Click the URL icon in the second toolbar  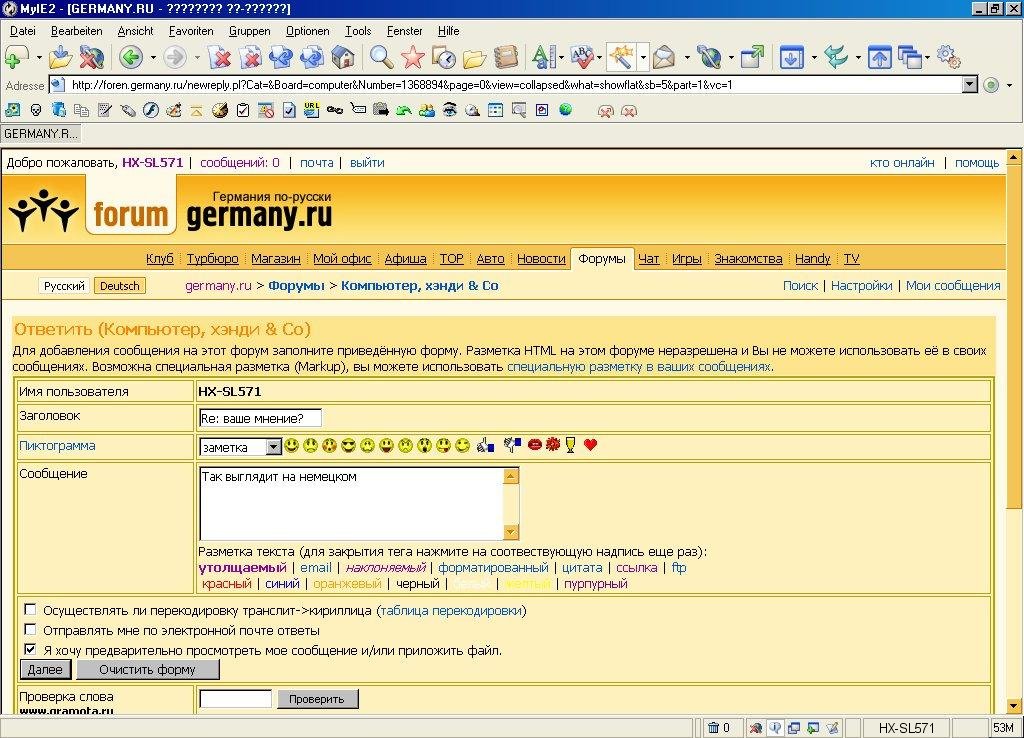[x=312, y=110]
